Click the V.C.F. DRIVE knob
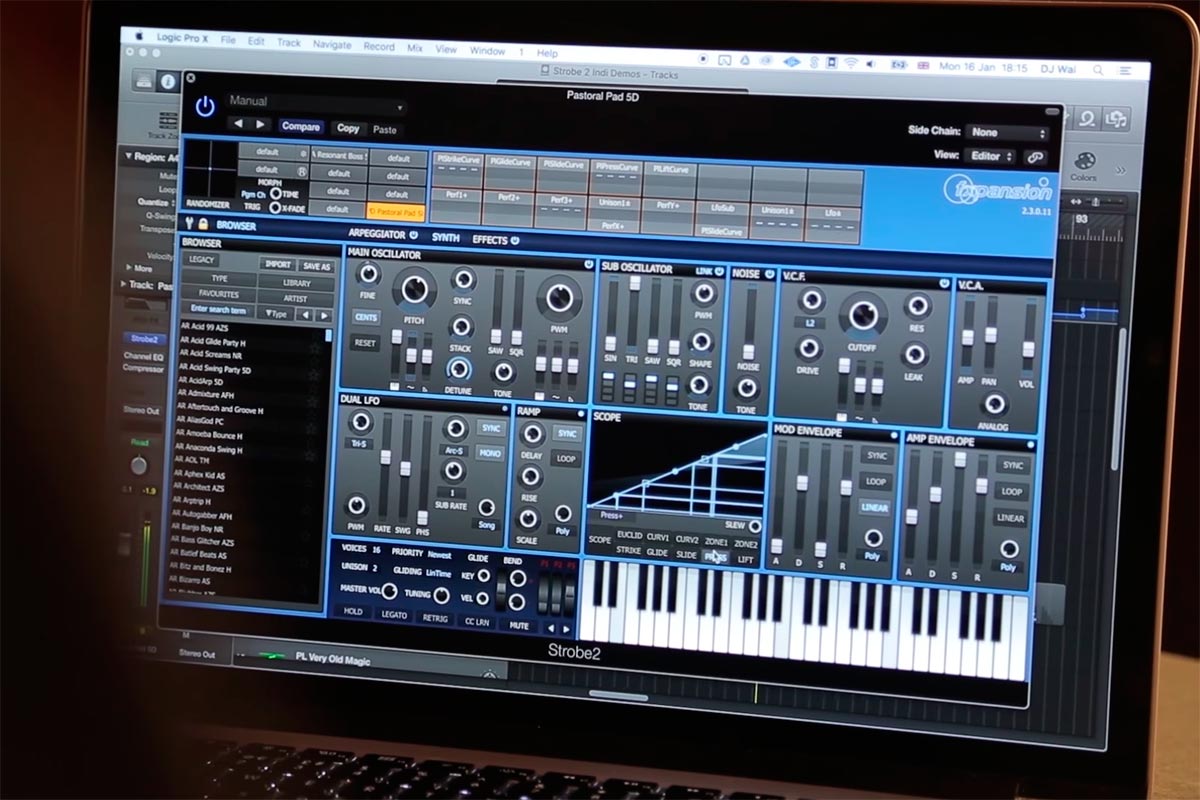The image size is (1200, 800). (x=809, y=347)
